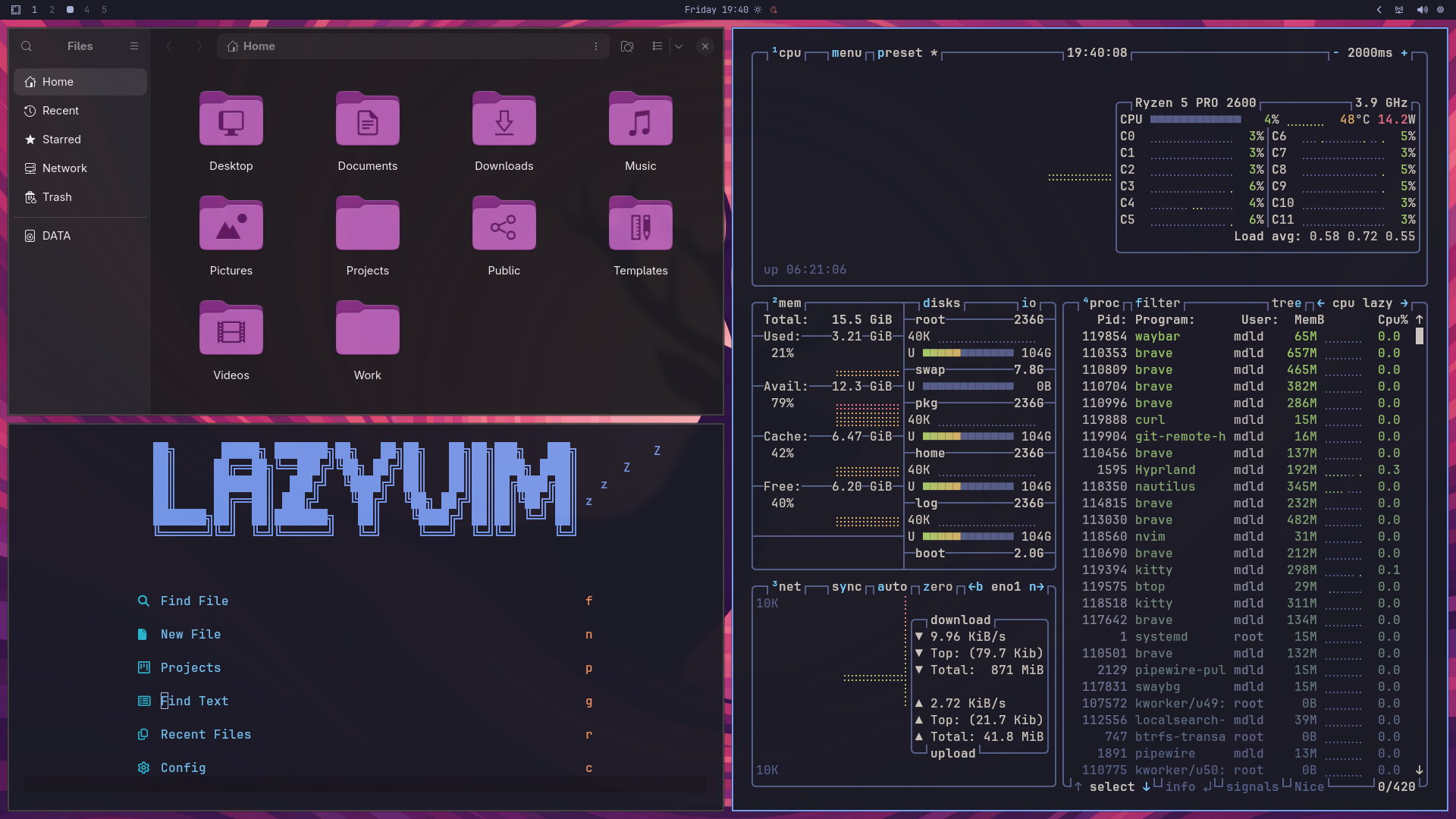Select Home in the Files sidebar
The image size is (1456, 819).
tap(80, 82)
